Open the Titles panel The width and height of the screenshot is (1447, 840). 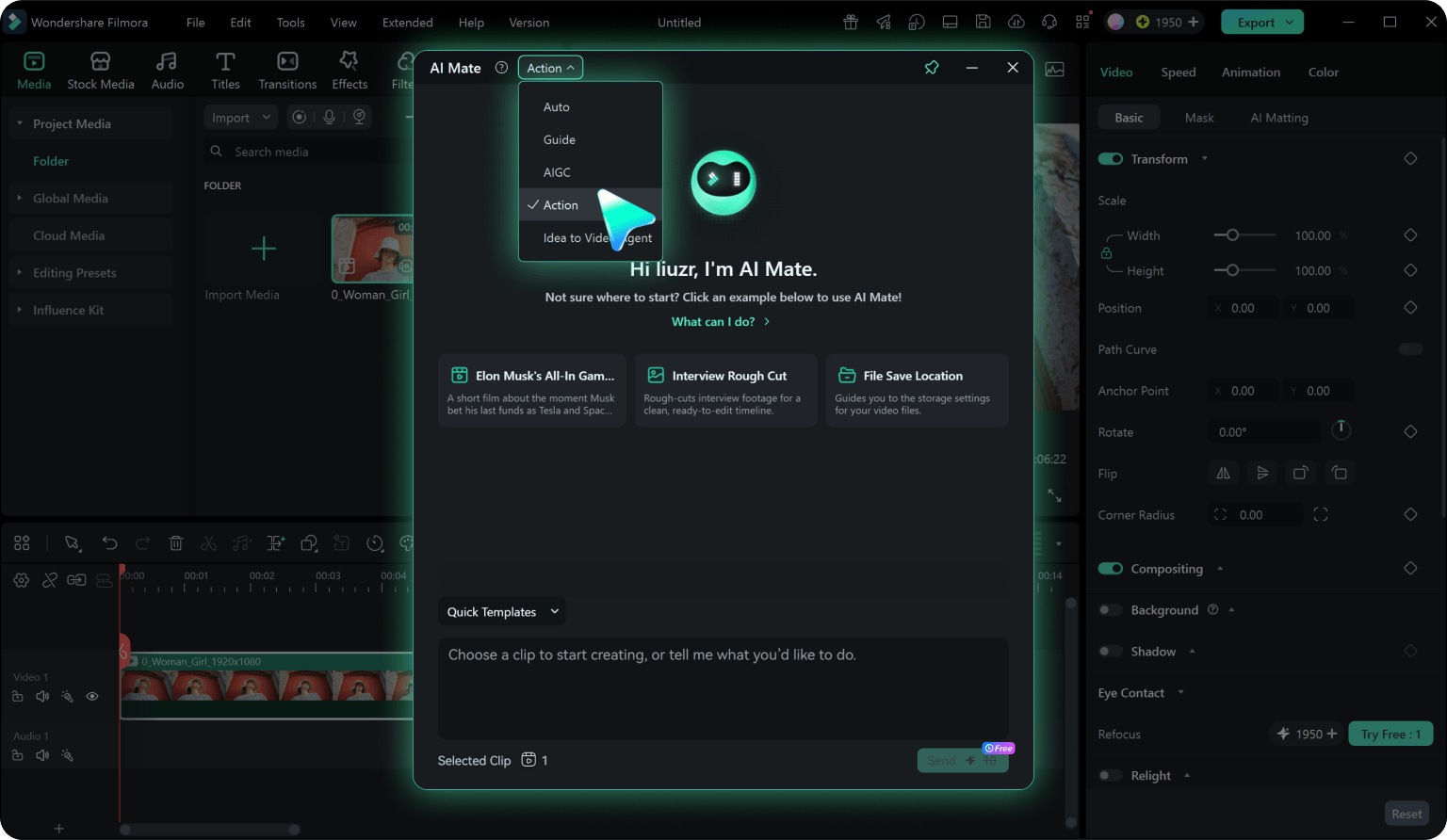[x=225, y=72]
